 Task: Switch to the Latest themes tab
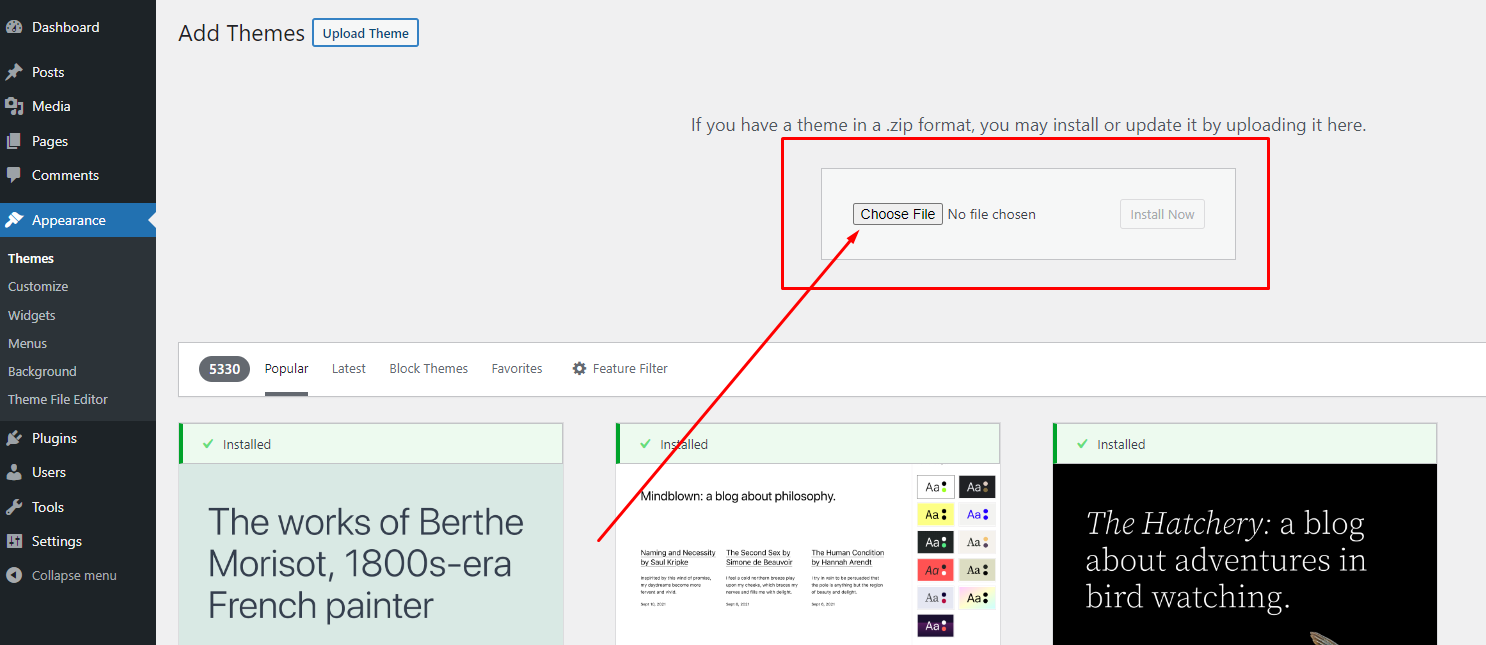click(x=348, y=369)
